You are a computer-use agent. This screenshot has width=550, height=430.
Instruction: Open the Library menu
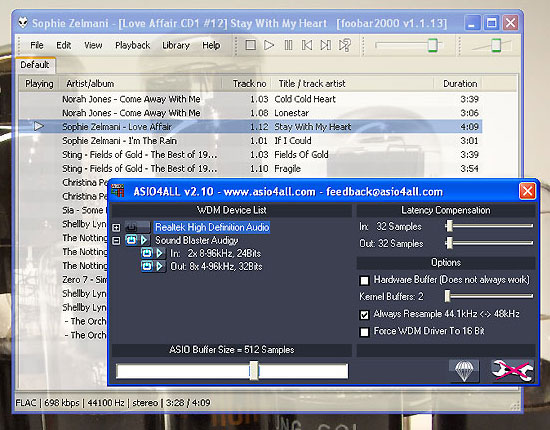pyautogui.click(x=176, y=45)
